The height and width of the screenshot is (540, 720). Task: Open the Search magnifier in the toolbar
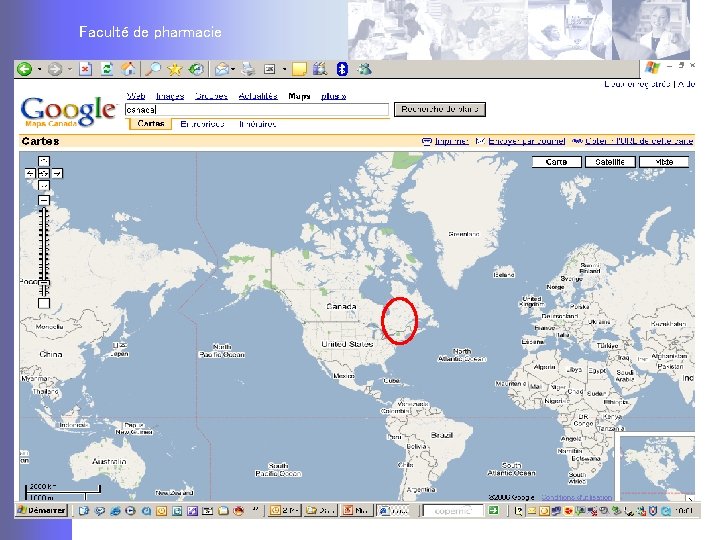tap(152, 69)
